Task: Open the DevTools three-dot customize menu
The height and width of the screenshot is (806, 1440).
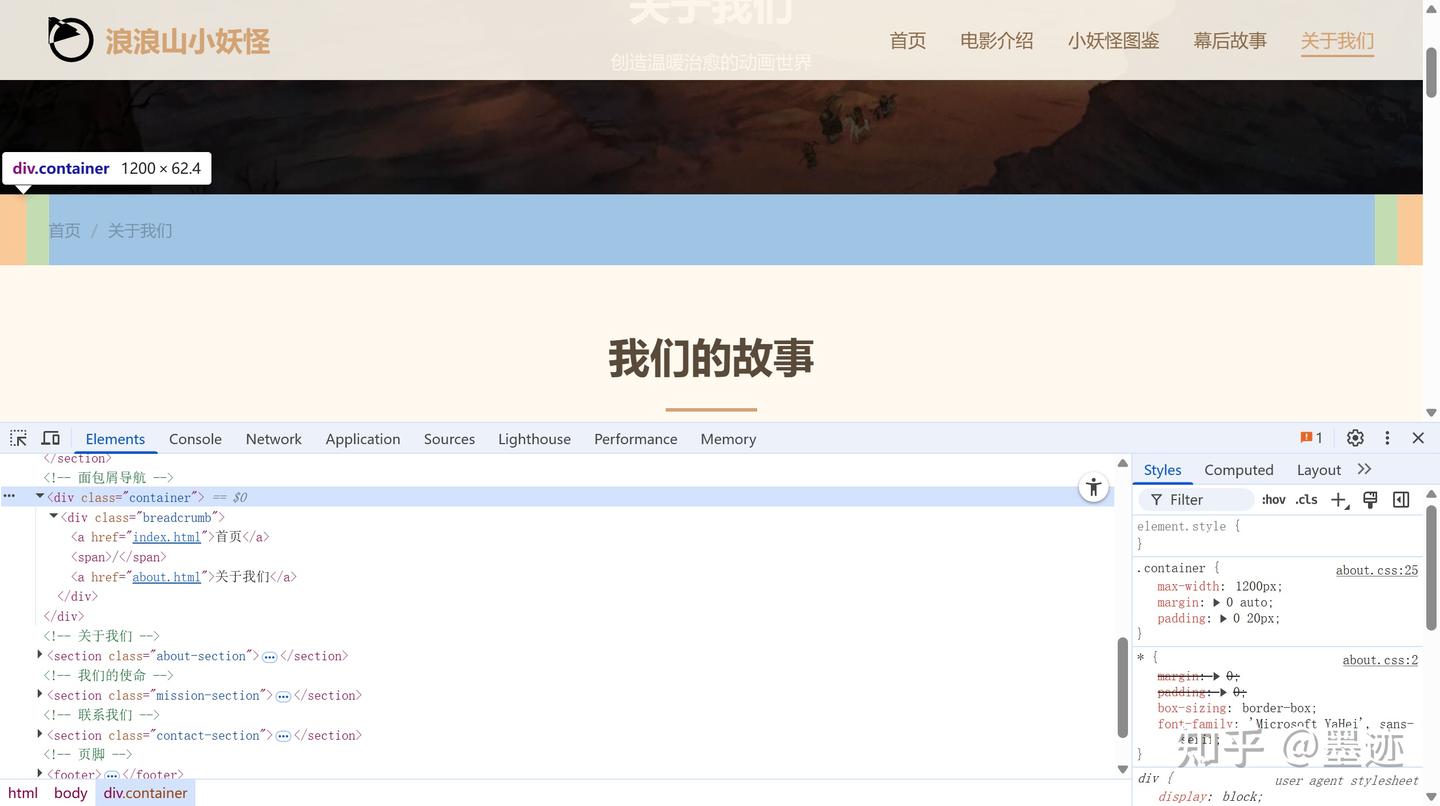Action: point(1387,438)
